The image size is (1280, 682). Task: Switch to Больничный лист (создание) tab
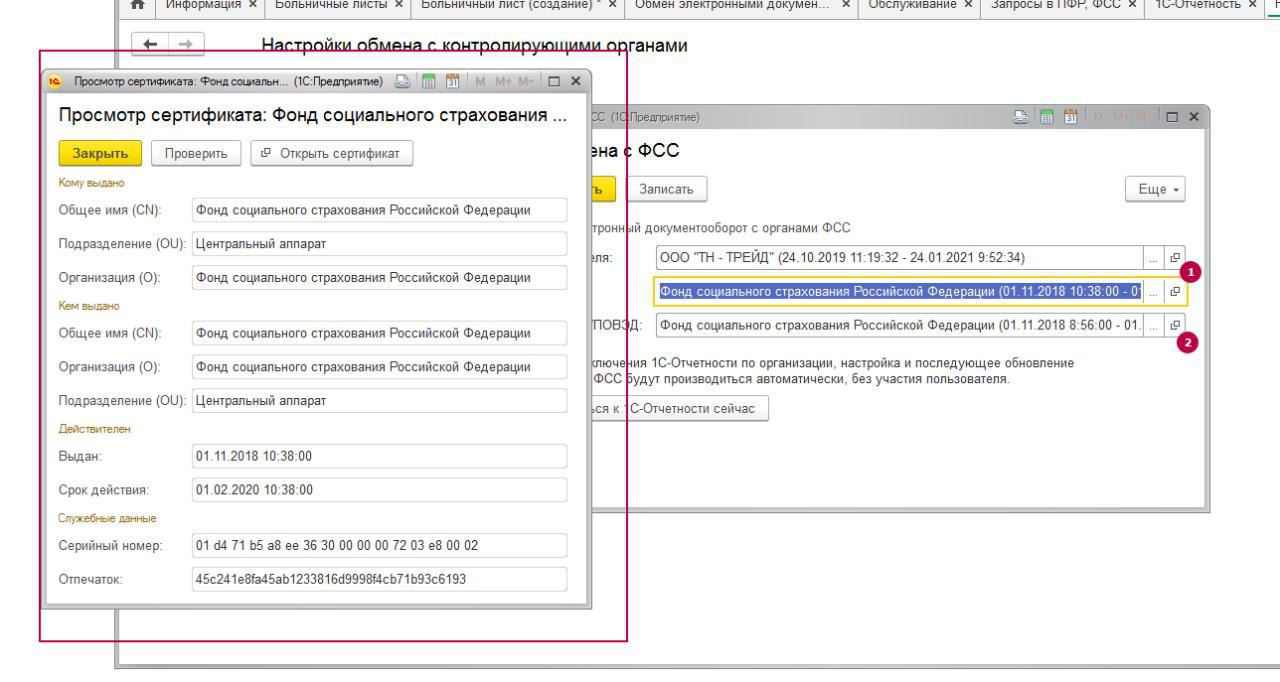(x=509, y=6)
